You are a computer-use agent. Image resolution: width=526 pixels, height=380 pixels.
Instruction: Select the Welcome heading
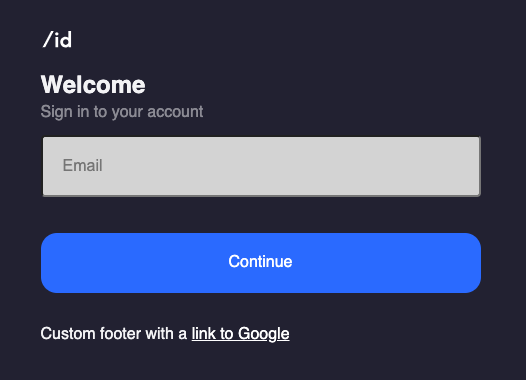click(x=93, y=85)
